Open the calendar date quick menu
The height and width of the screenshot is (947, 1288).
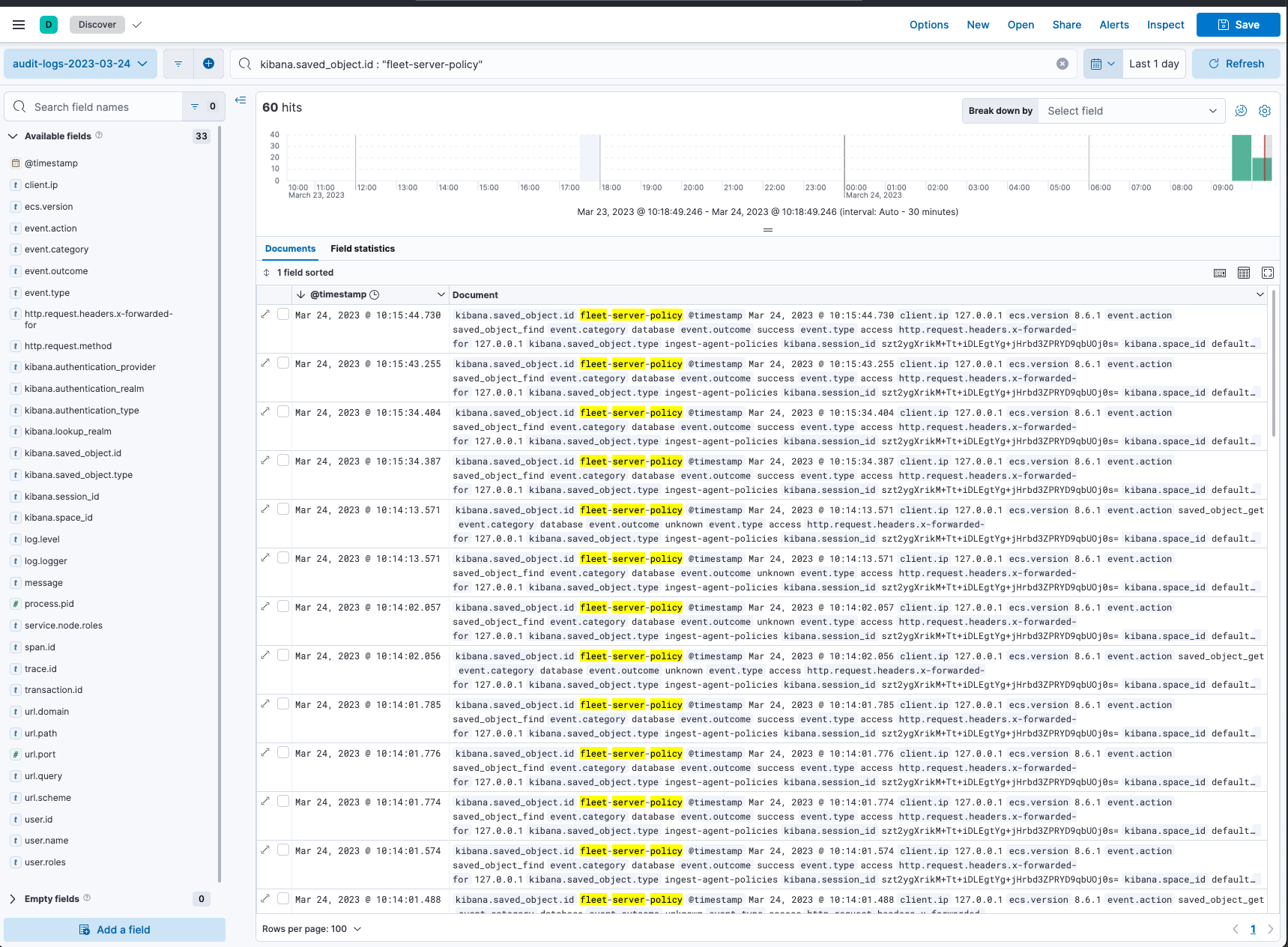1103,64
